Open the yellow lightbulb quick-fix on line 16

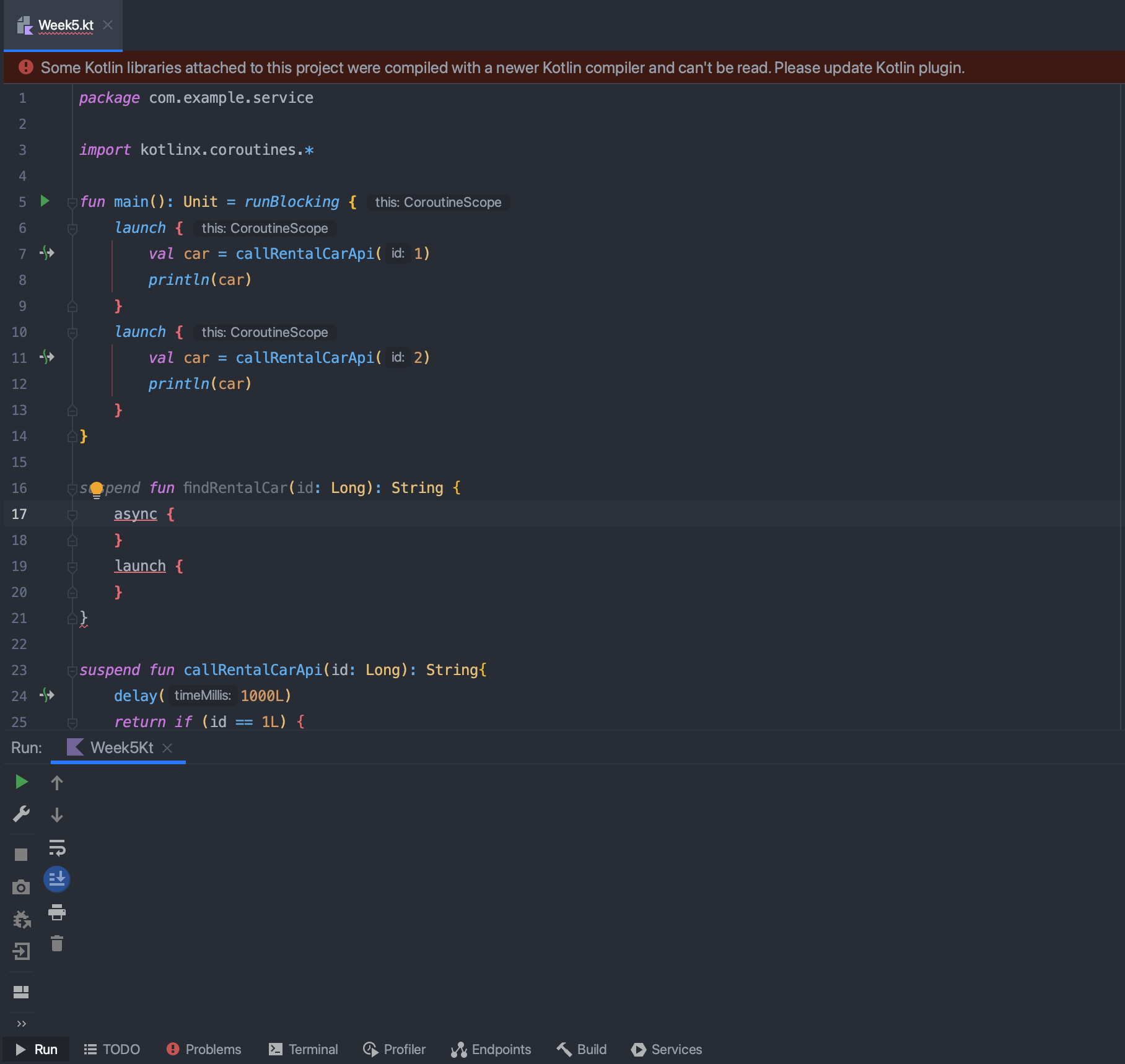coord(96,489)
